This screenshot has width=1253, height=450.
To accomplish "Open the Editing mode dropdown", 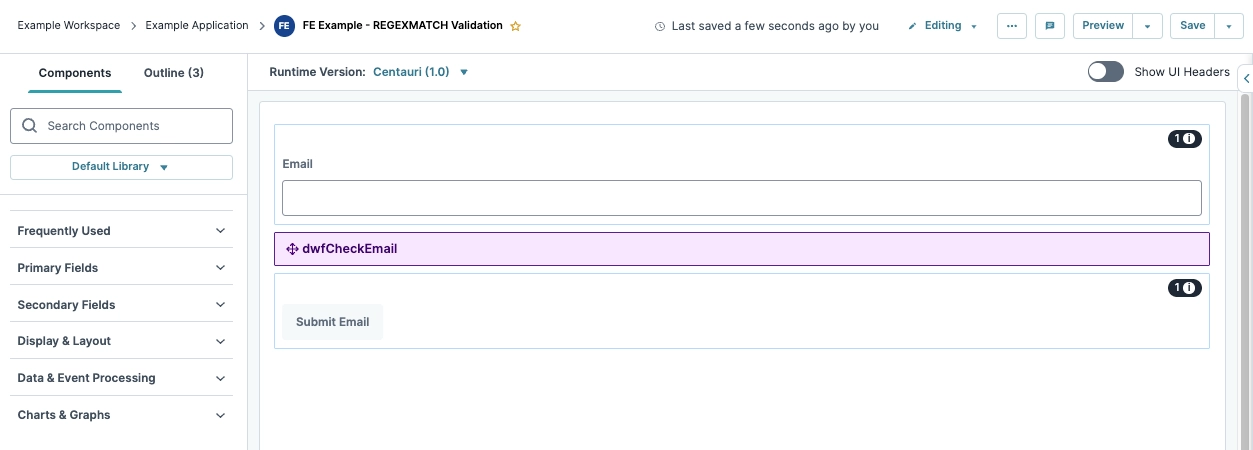I will [x=943, y=26].
